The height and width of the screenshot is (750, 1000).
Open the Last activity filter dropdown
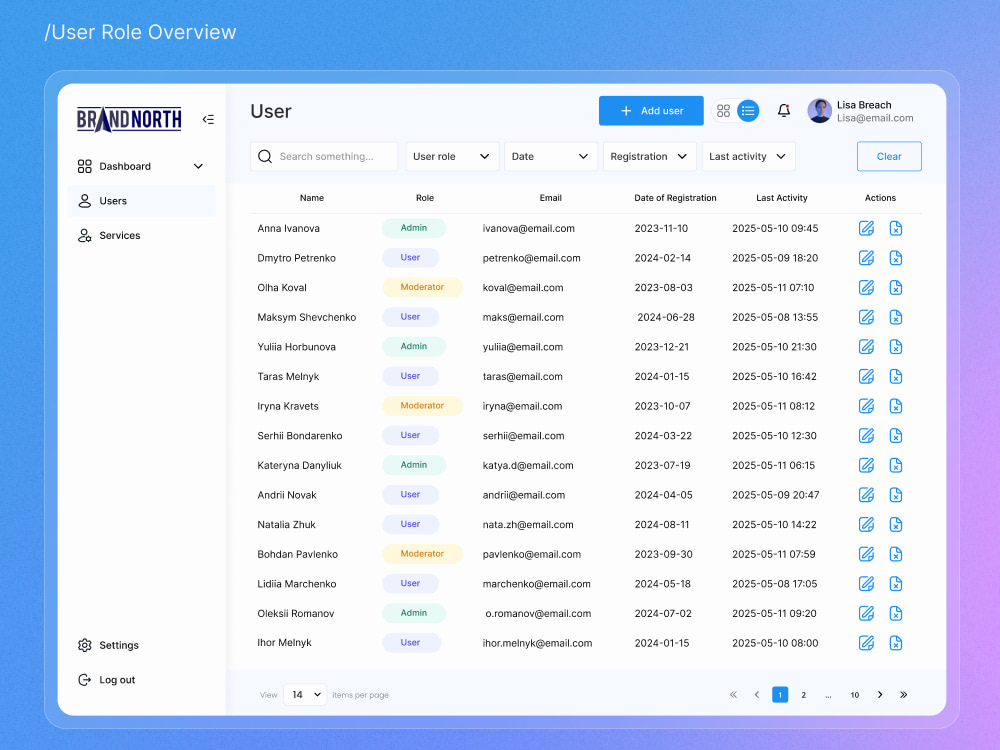click(748, 156)
